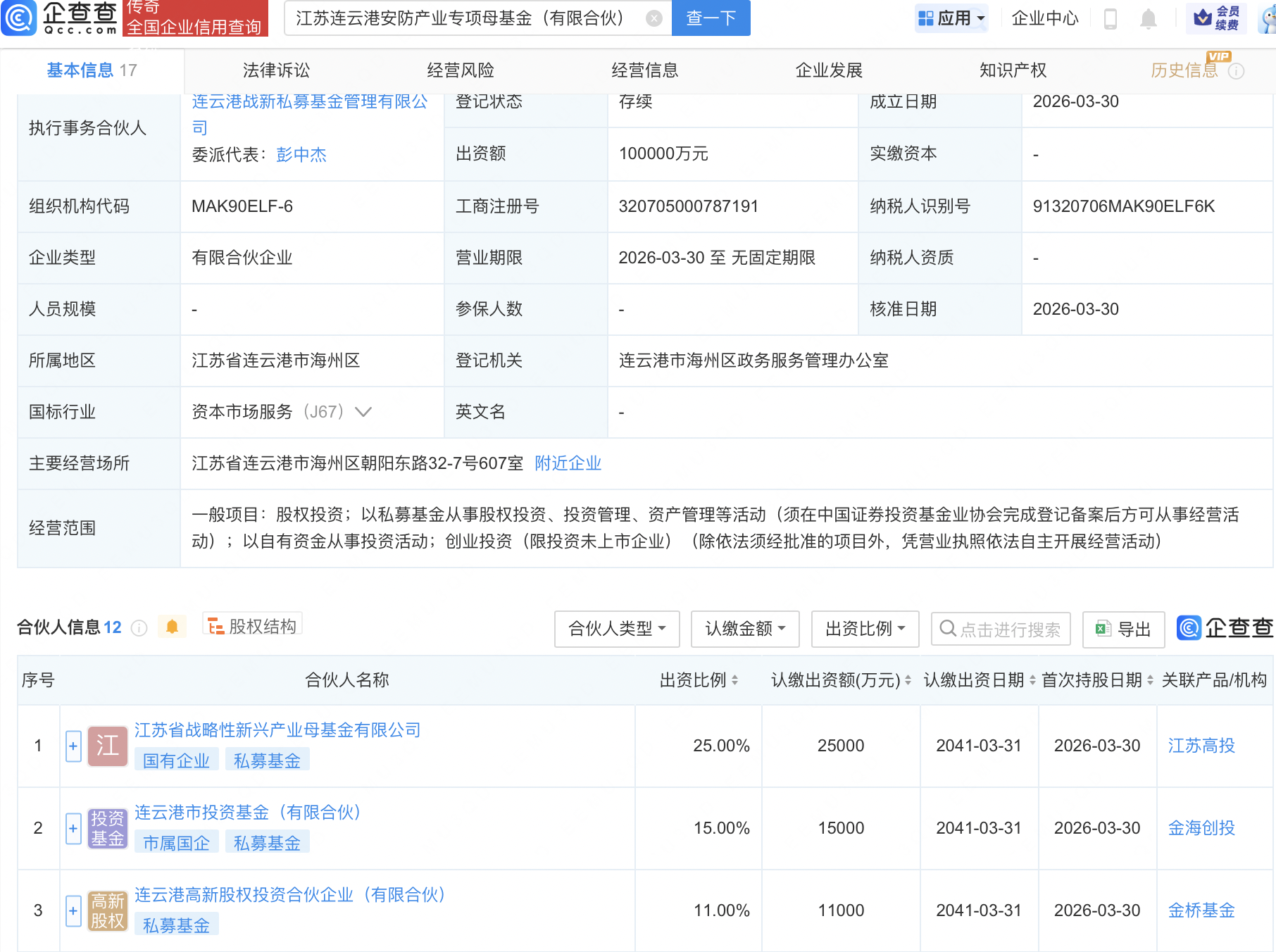Click the 查一下 search button
Viewport: 1276px width, 952px height.
point(711,18)
